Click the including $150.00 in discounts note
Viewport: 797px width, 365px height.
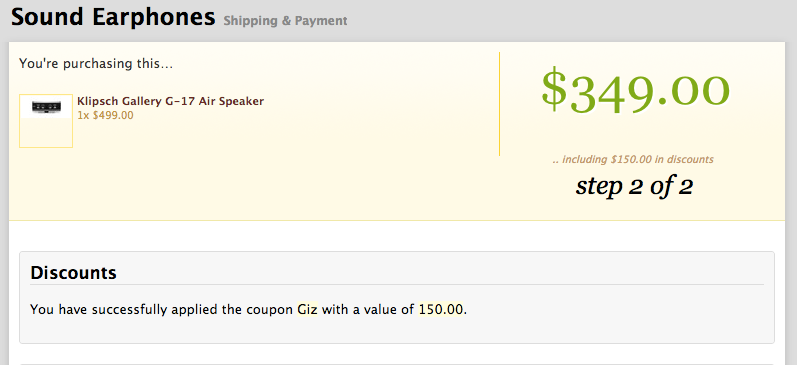[633, 160]
